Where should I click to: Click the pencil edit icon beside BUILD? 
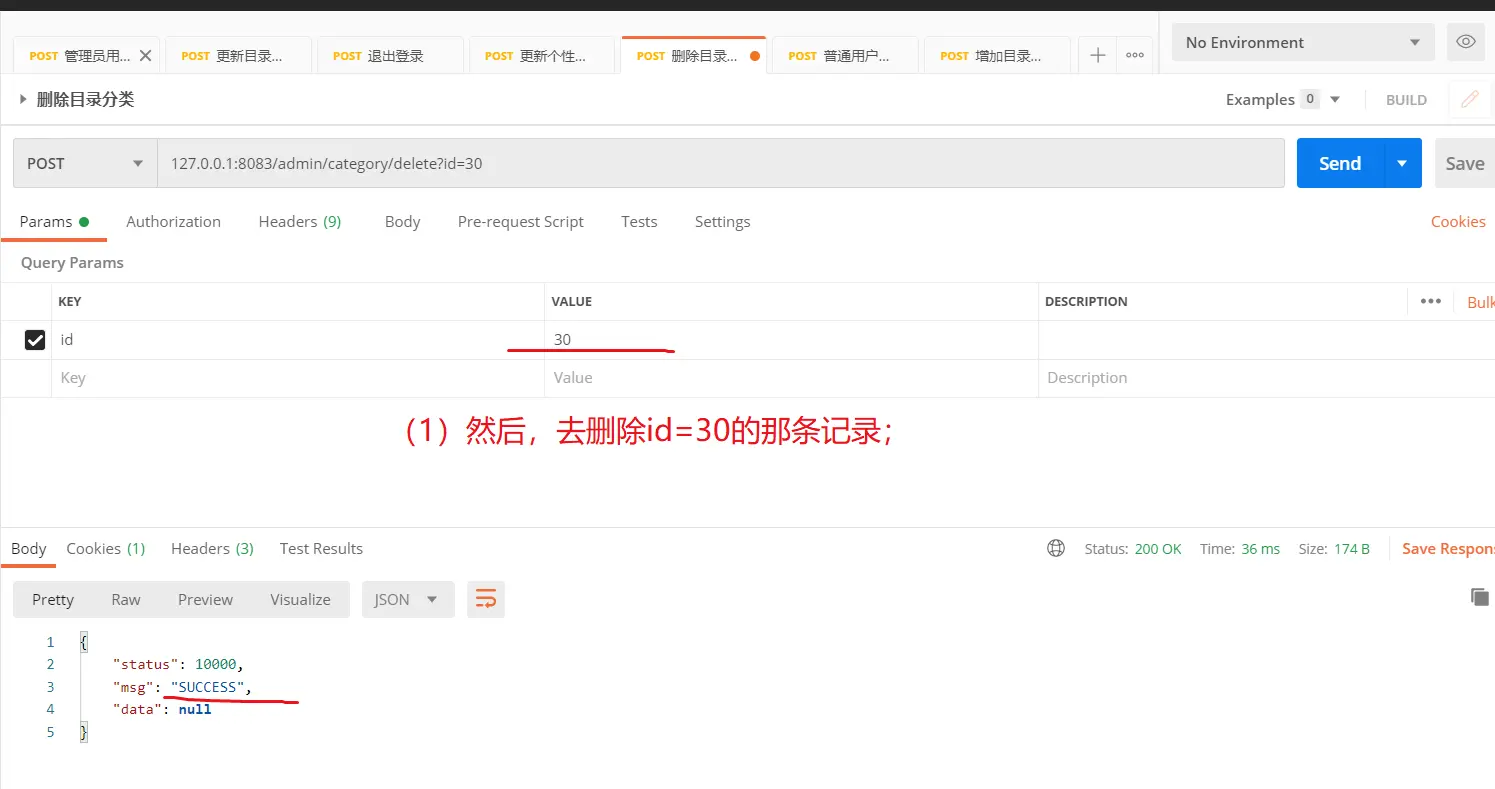pos(1469,99)
